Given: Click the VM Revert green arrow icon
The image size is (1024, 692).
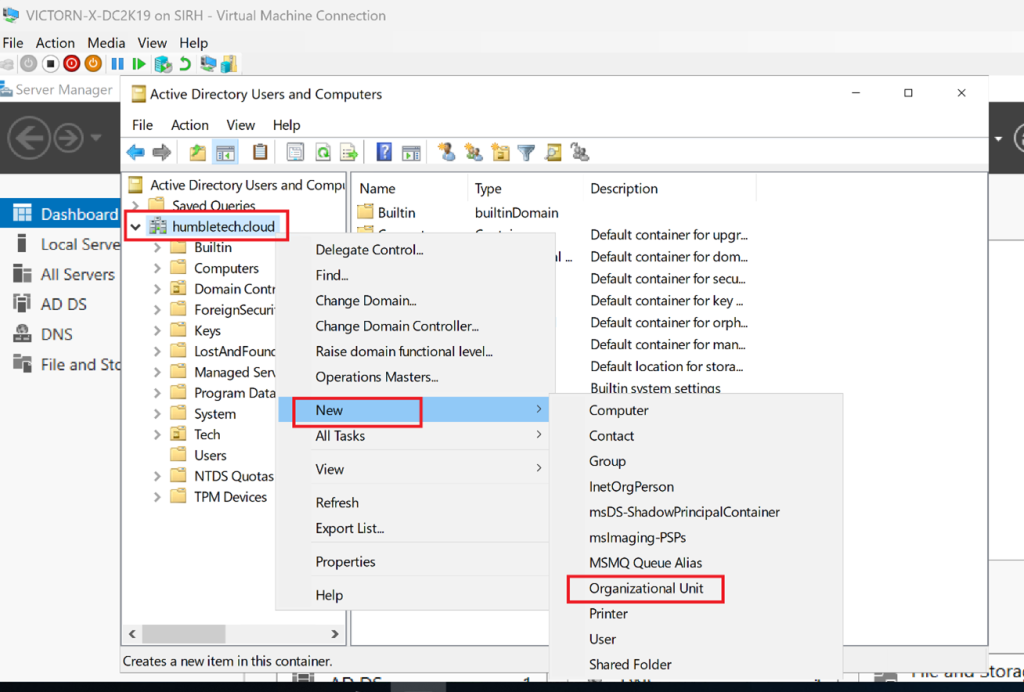Looking at the screenshot, I should pos(185,64).
